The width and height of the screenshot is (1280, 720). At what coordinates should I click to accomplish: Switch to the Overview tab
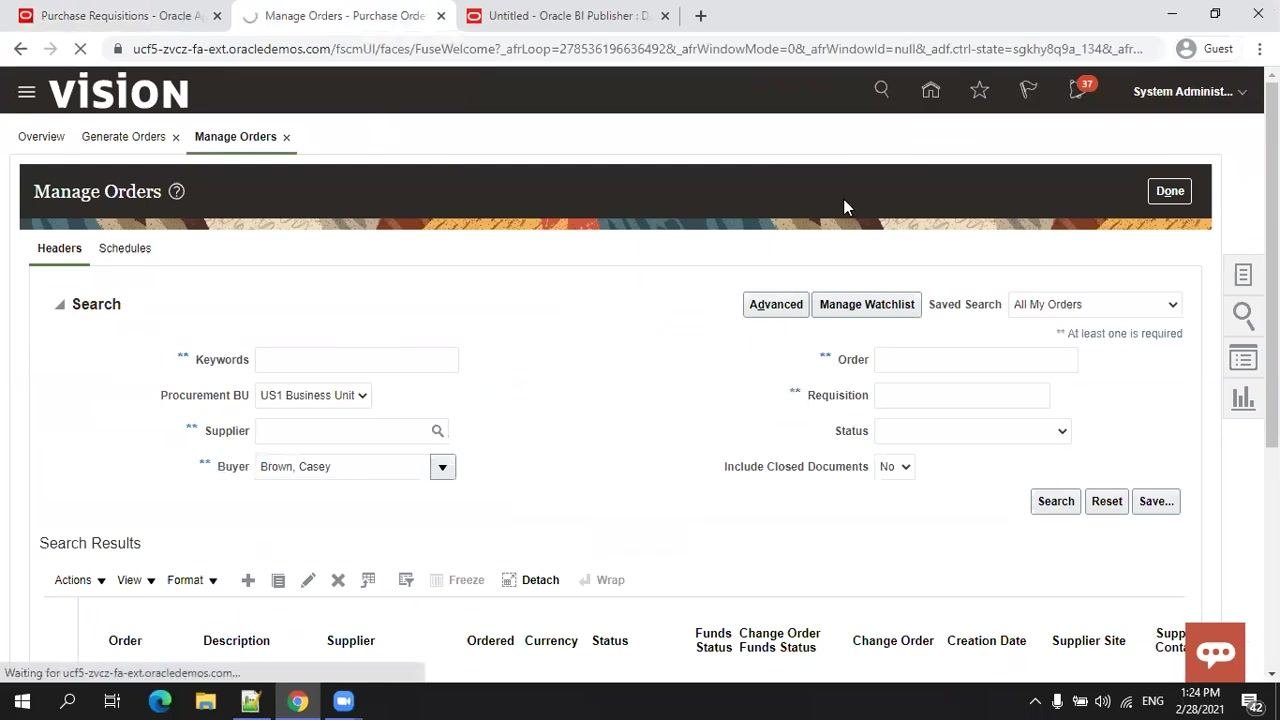tap(41, 137)
